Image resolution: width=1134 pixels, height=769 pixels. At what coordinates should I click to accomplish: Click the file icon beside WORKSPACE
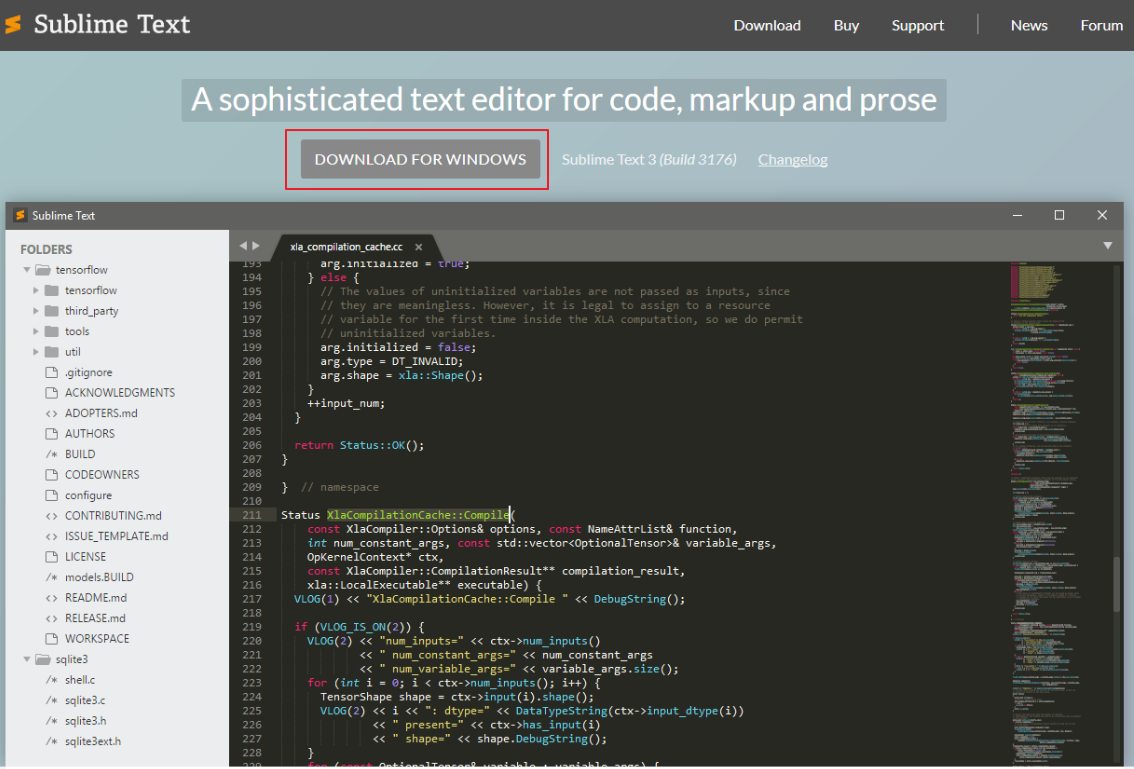(x=51, y=639)
